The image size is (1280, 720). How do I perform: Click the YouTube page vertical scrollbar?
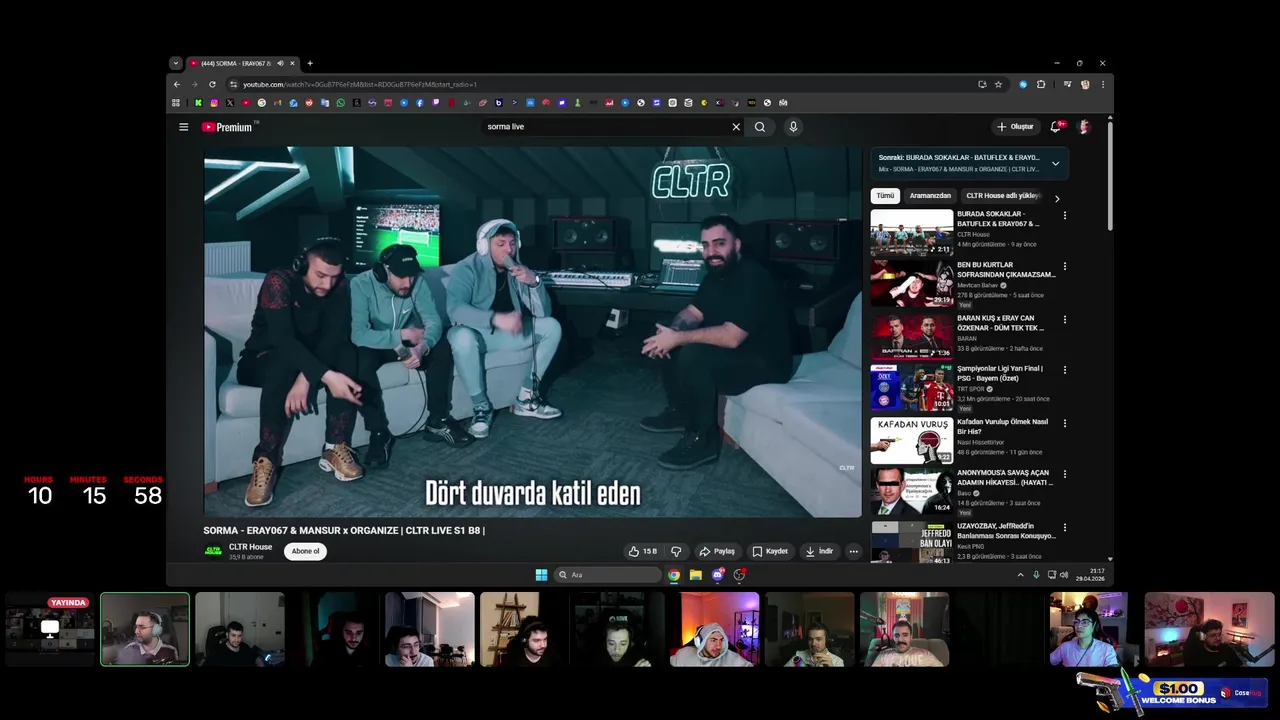[1110, 175]
